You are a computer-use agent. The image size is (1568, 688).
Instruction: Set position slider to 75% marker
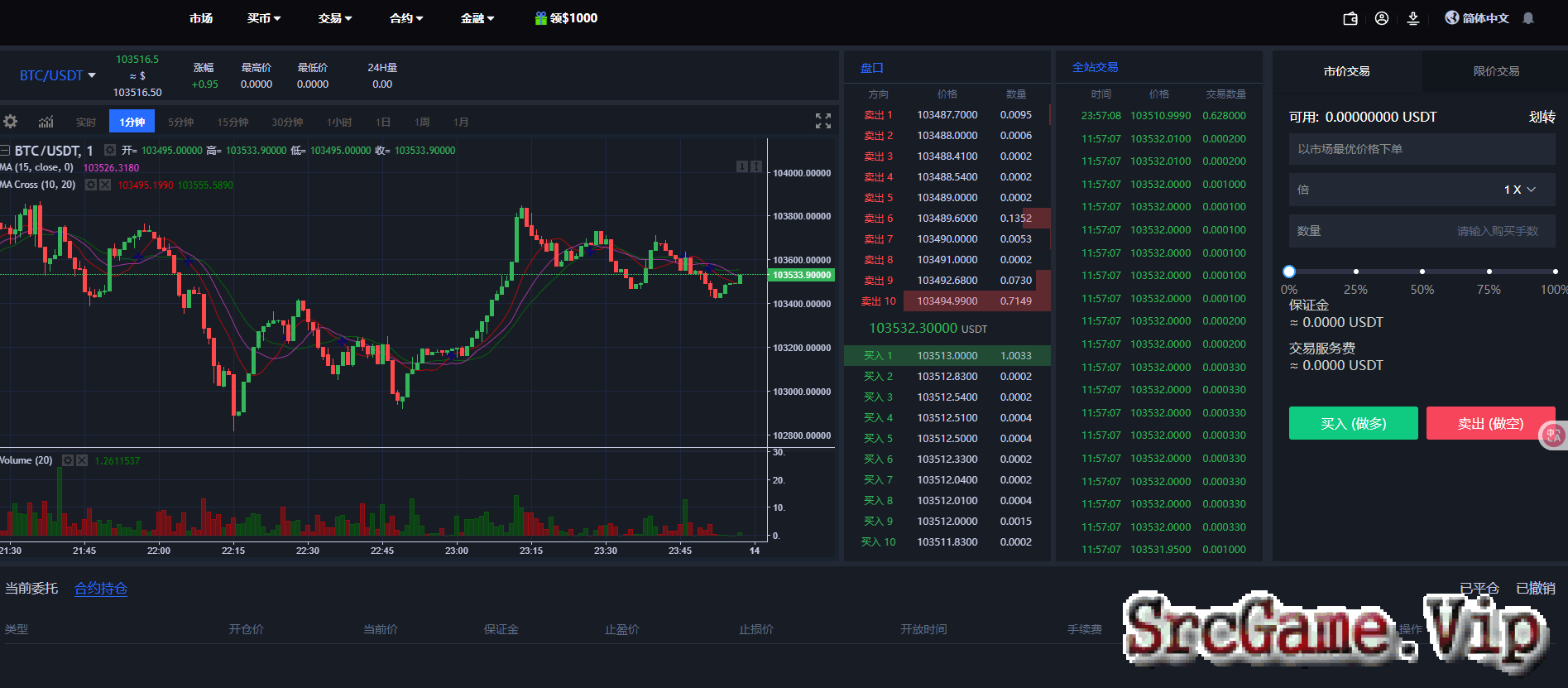[x=1489, y=272]
